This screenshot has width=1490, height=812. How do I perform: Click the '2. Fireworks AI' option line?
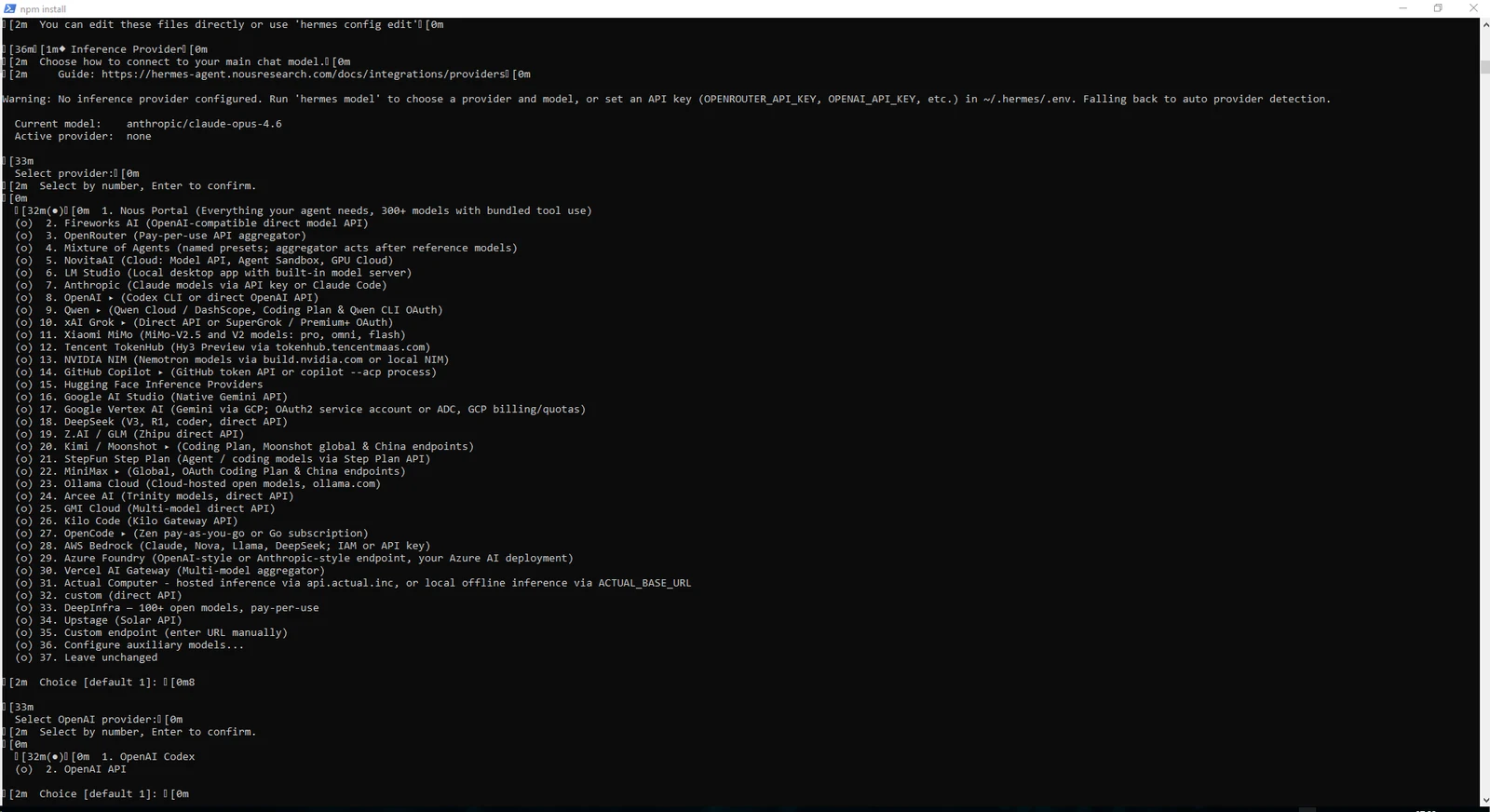point(192,223)
